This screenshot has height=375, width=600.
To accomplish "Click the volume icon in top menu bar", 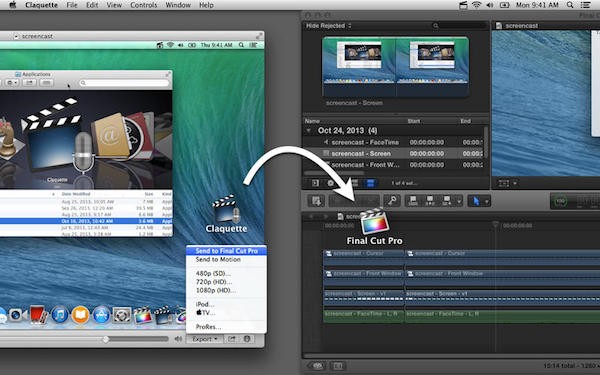I will pyautogui.click(x=490, y=5).
